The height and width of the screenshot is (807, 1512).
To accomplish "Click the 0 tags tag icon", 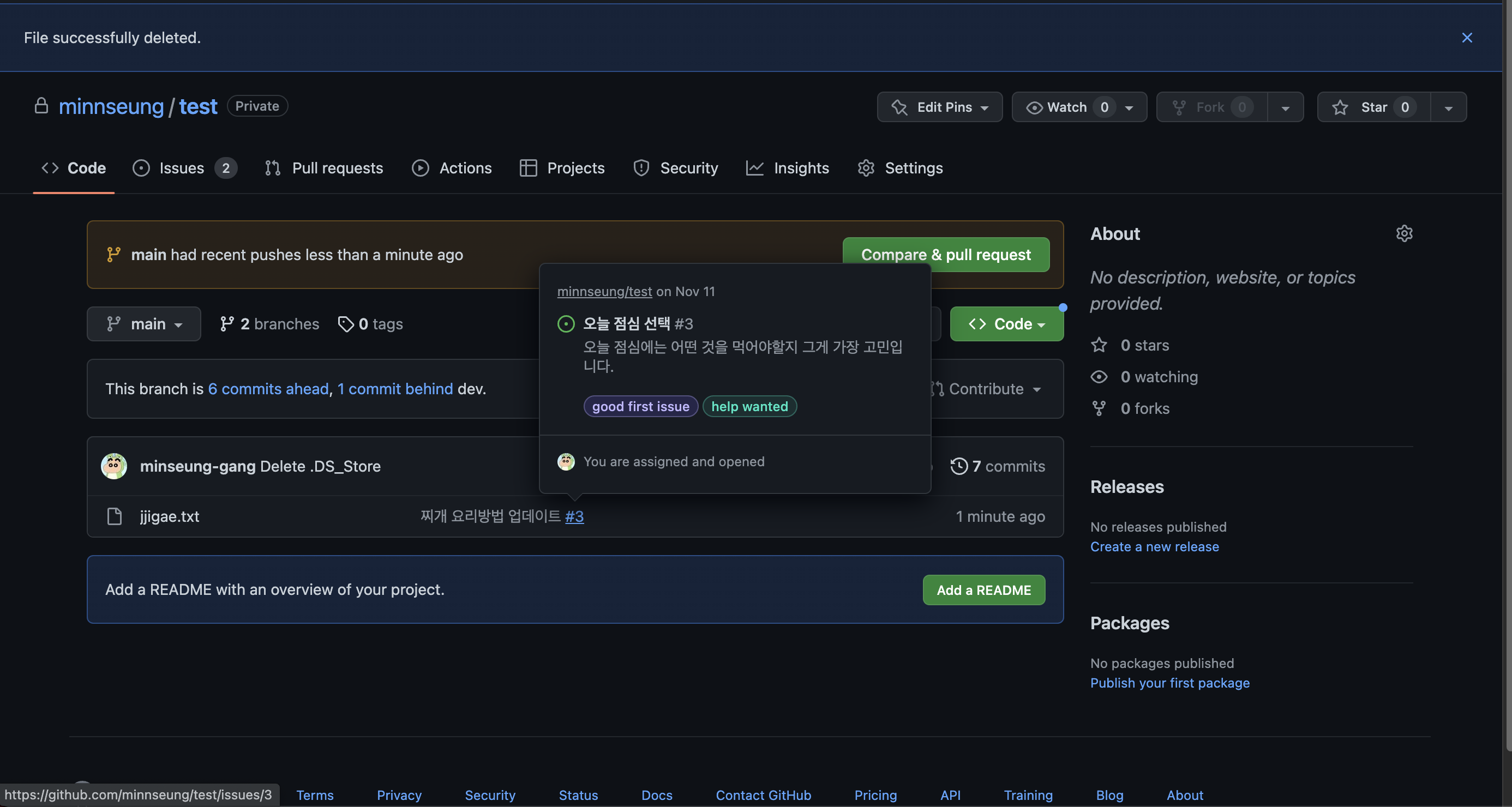I will pyautogui.click(x=346, y=324).
